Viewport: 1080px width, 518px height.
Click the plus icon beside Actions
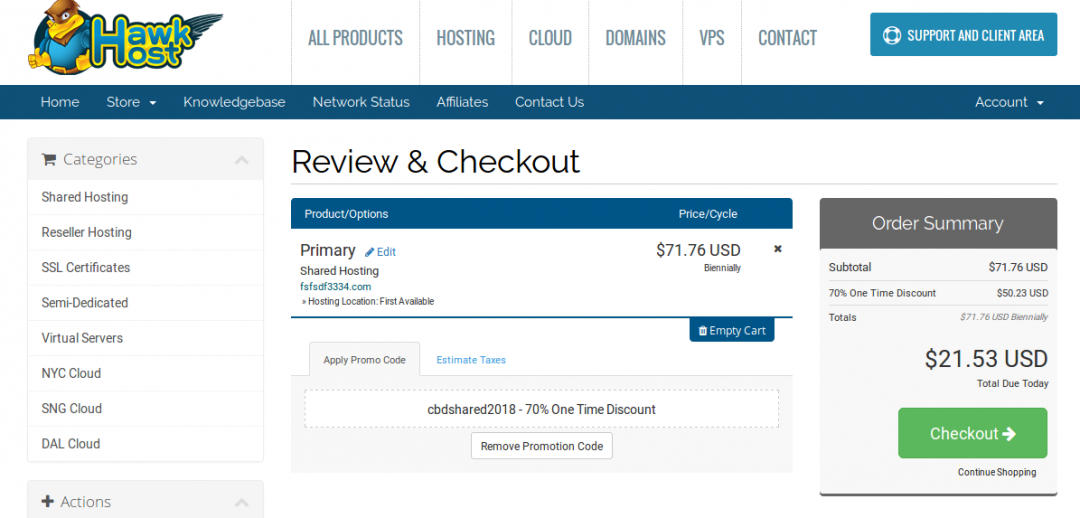tap(48, 501)
